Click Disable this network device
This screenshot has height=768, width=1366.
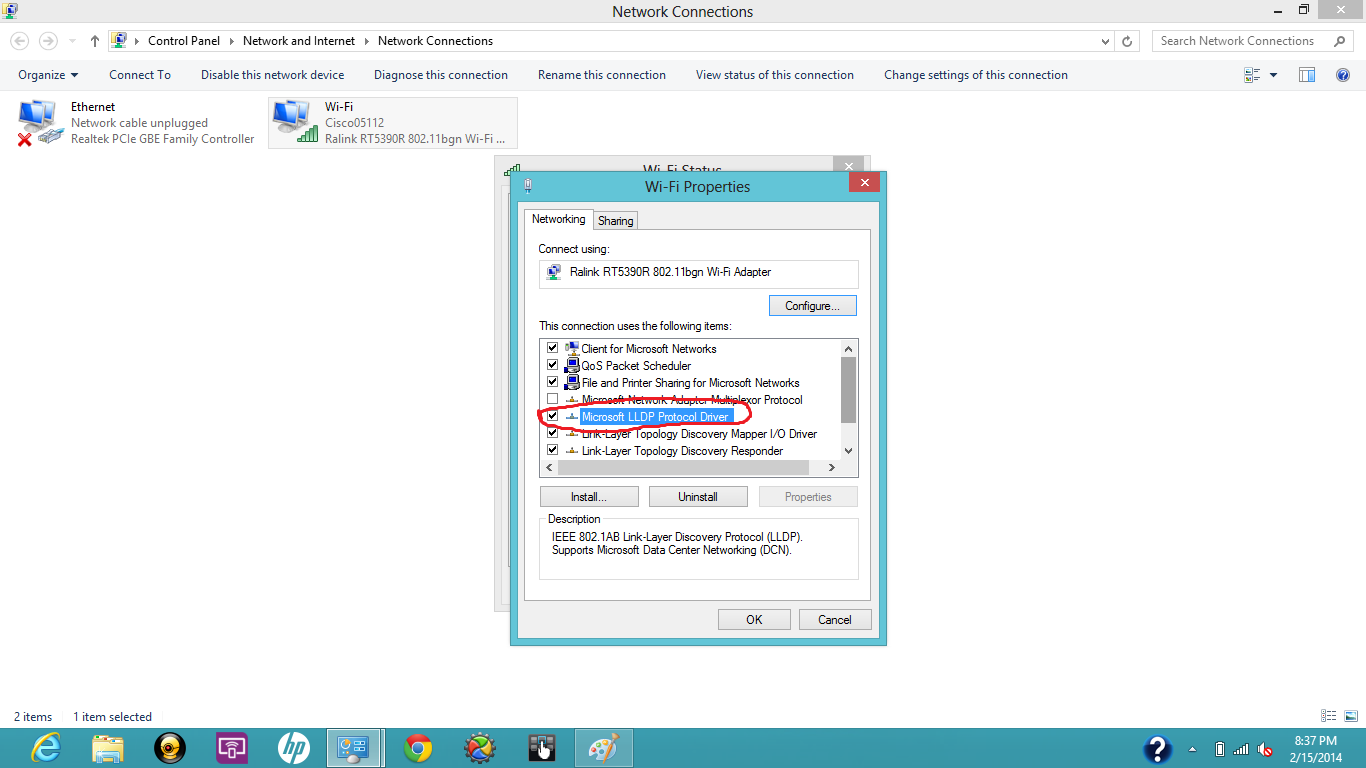[272, 75]
